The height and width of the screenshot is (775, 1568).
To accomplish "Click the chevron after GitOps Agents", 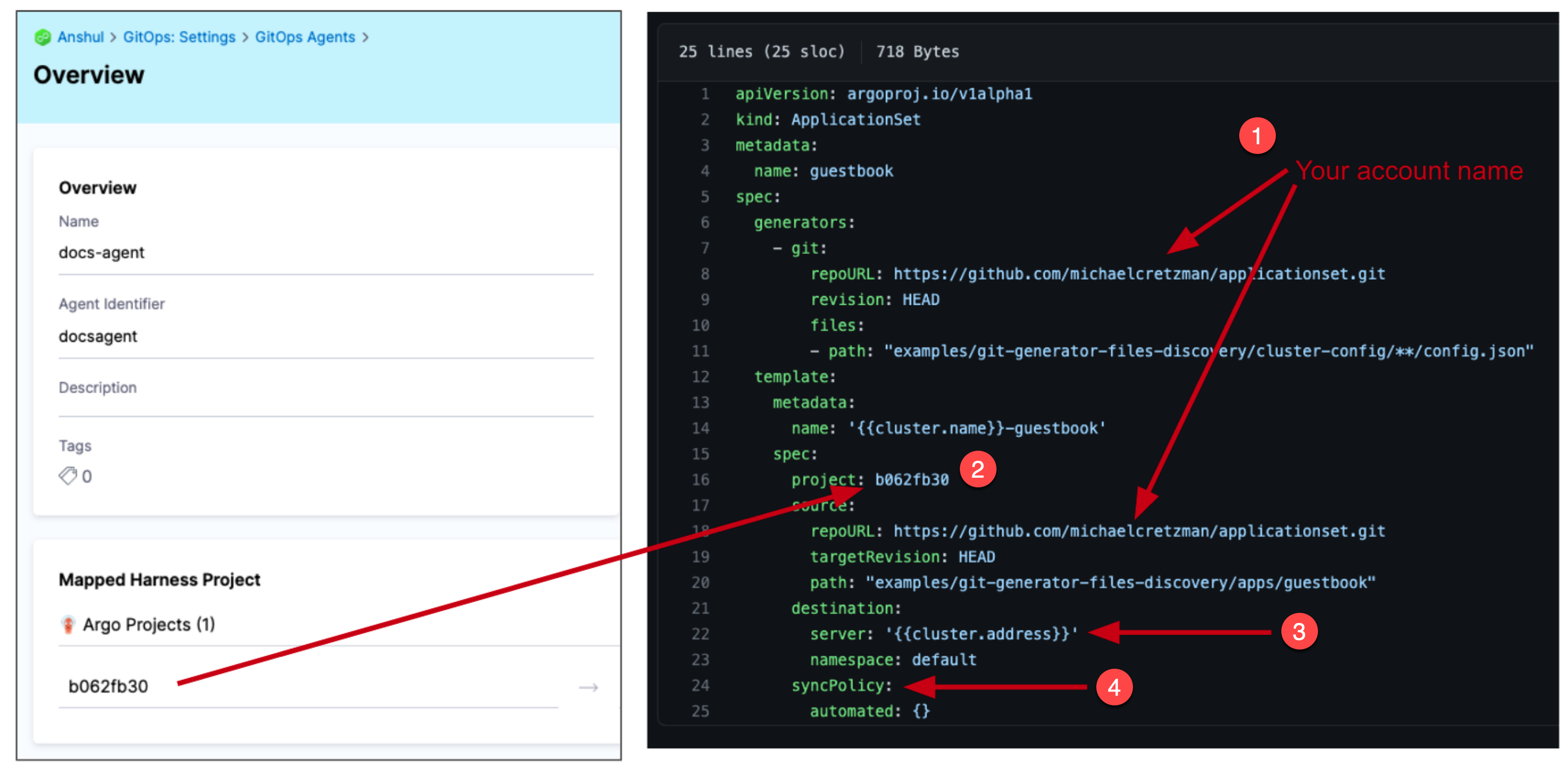I will (x=365, y=37).
